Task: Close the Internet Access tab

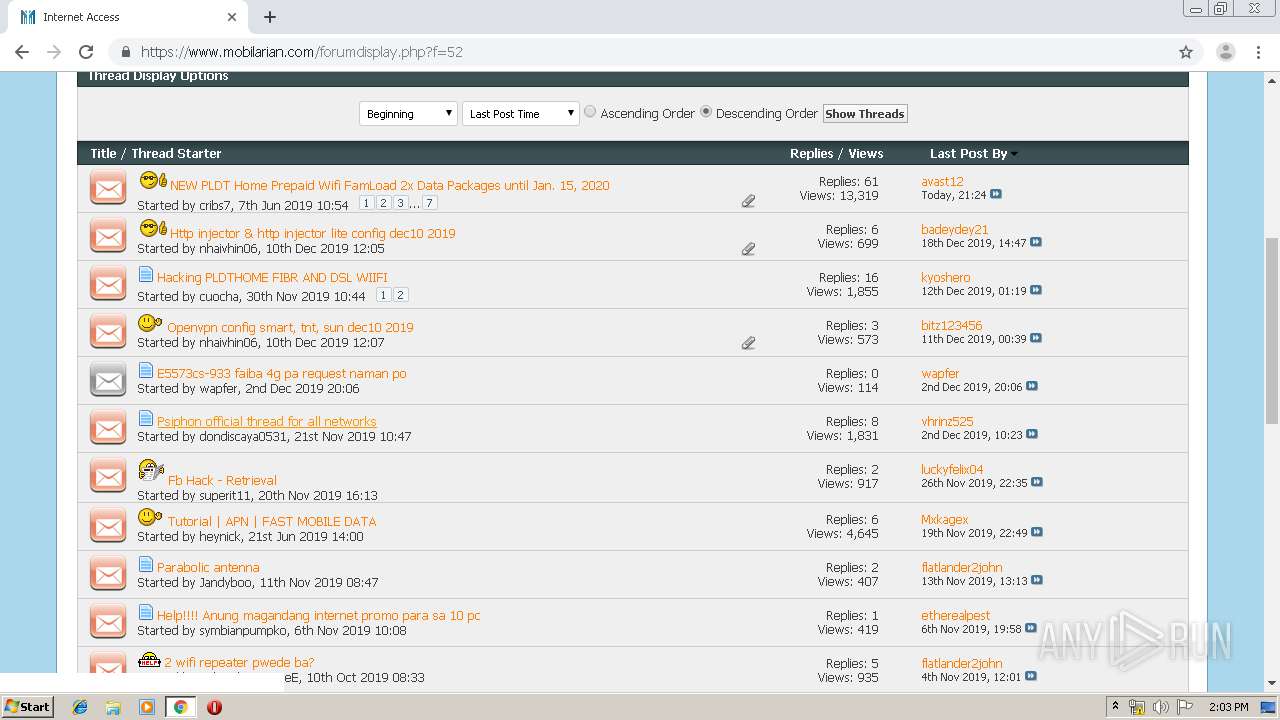Action: click(232, 17)
